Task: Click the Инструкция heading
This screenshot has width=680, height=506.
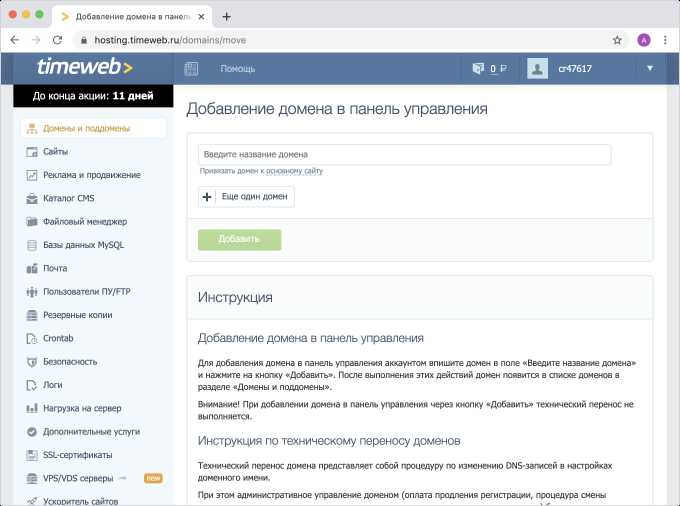Action: (x=235, y=297)
